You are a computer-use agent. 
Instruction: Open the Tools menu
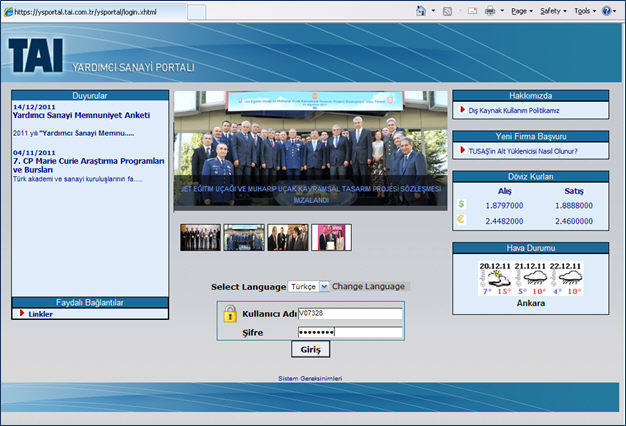(x=585, y=11)
